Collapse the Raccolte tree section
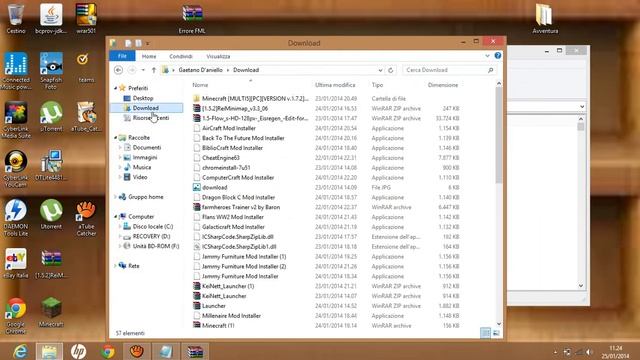 click(x=116, y=138)
